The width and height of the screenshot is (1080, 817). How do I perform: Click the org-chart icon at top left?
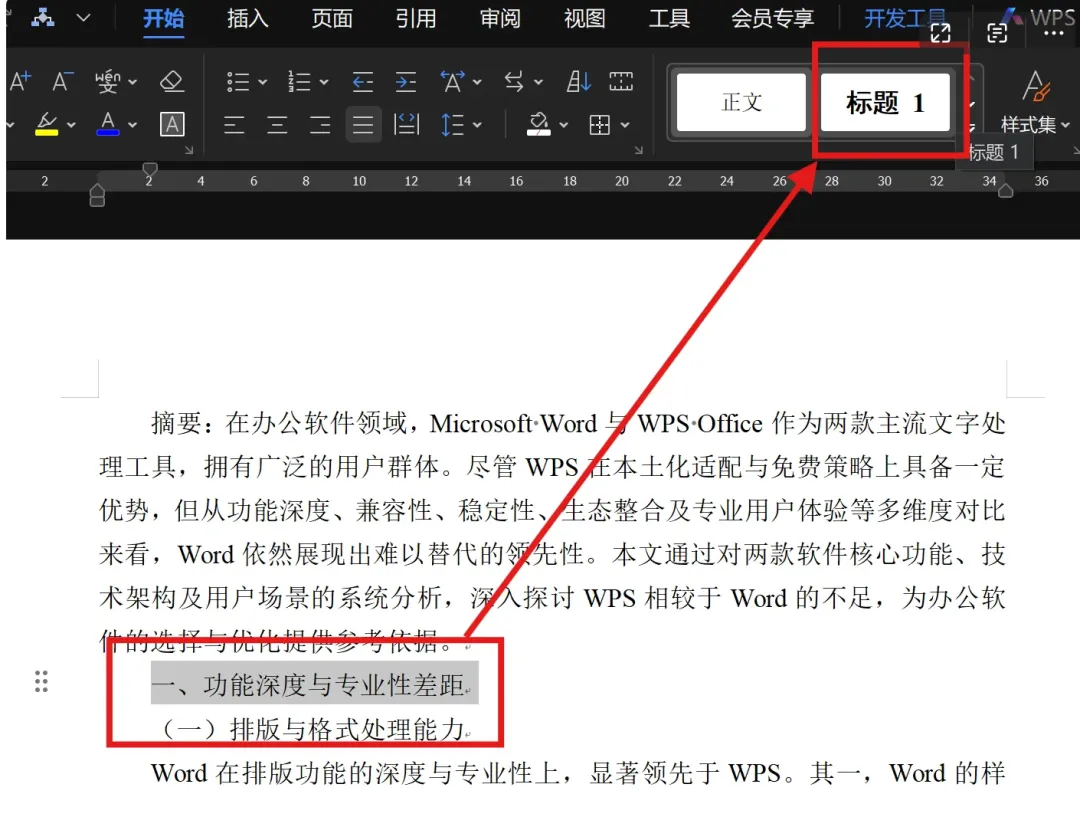pos(43,17)
